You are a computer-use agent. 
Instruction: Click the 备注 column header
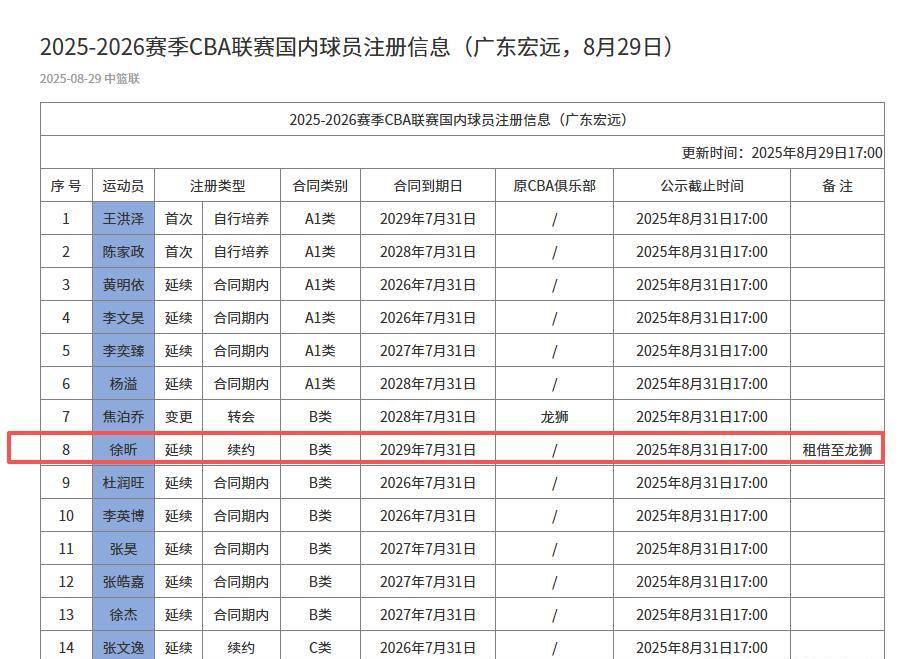(837, 186)
